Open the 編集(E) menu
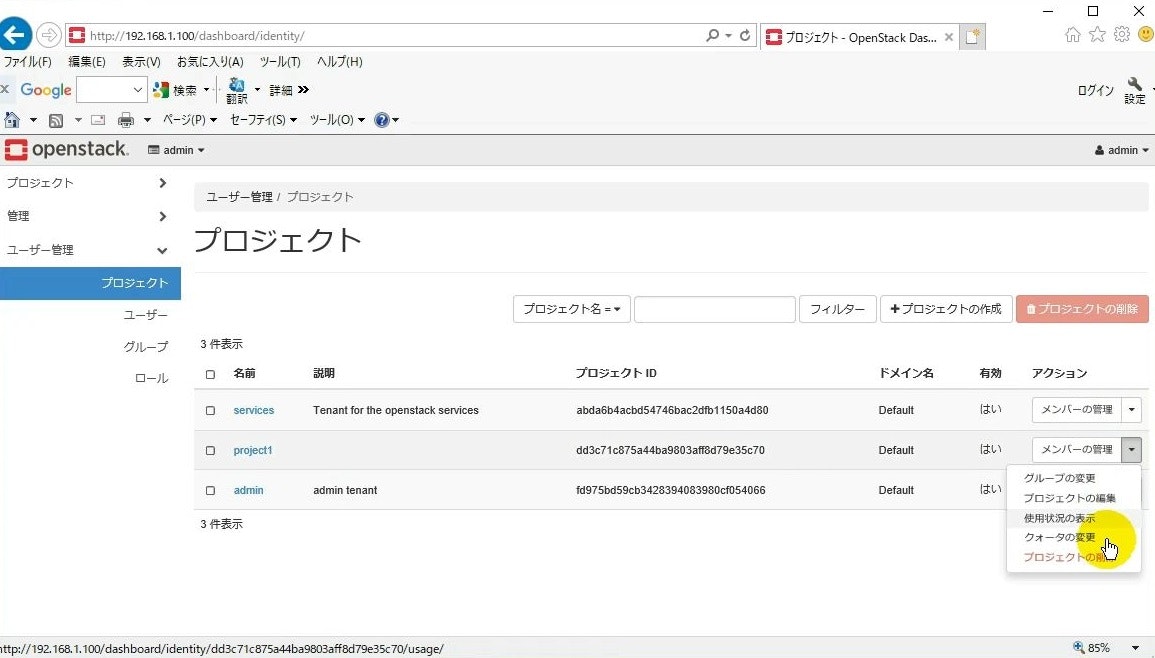 (x=87, y=62)
